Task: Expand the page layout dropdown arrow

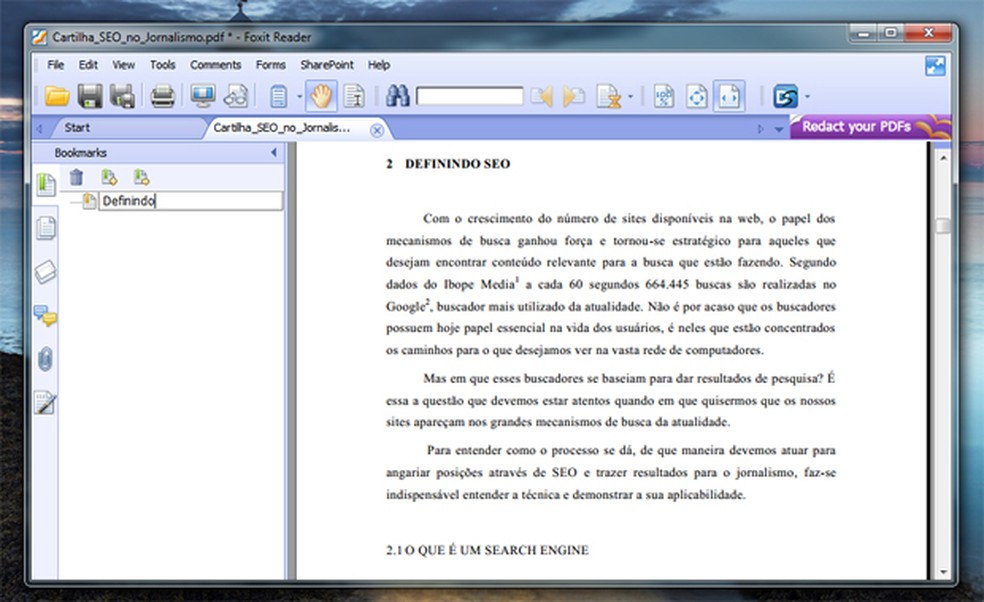Action: click(x=299, y=97)
